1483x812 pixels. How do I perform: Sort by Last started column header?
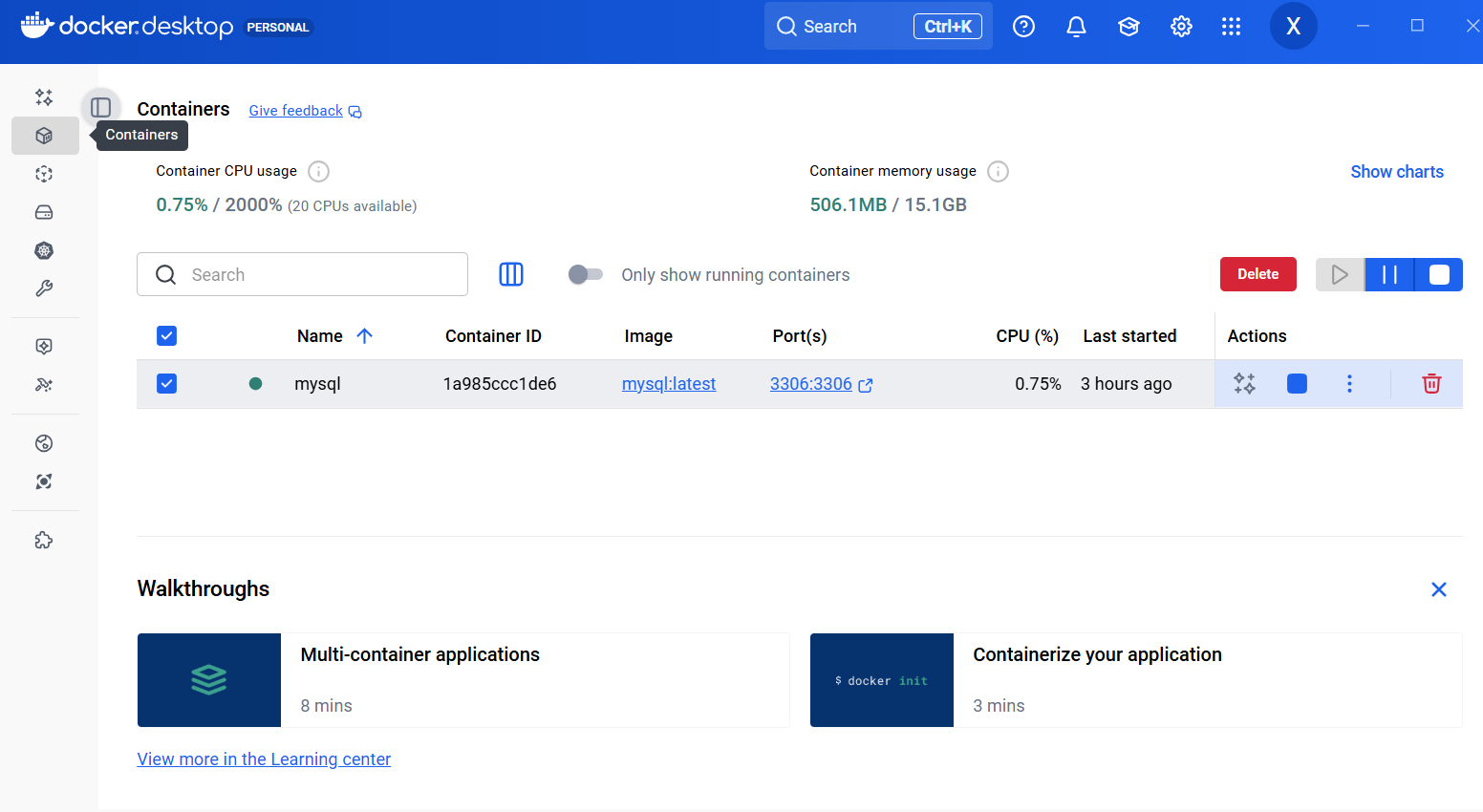pos(1129,336)
